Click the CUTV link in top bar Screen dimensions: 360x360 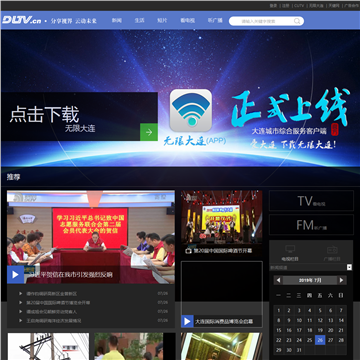(299, 6)
